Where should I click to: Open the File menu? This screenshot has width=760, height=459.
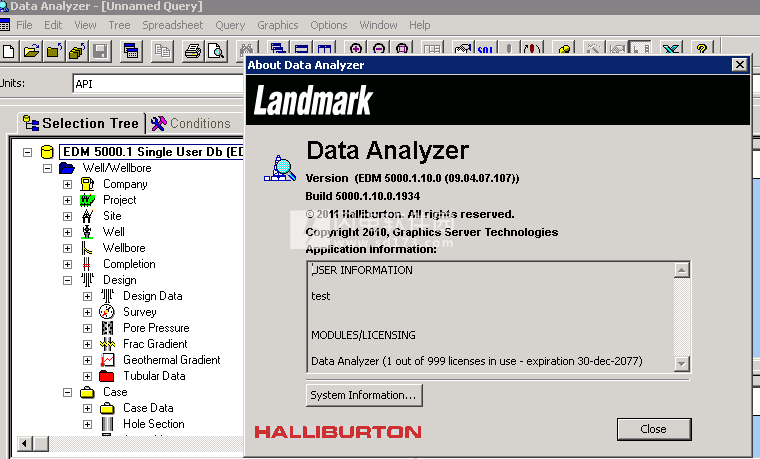tap(24, 25)
